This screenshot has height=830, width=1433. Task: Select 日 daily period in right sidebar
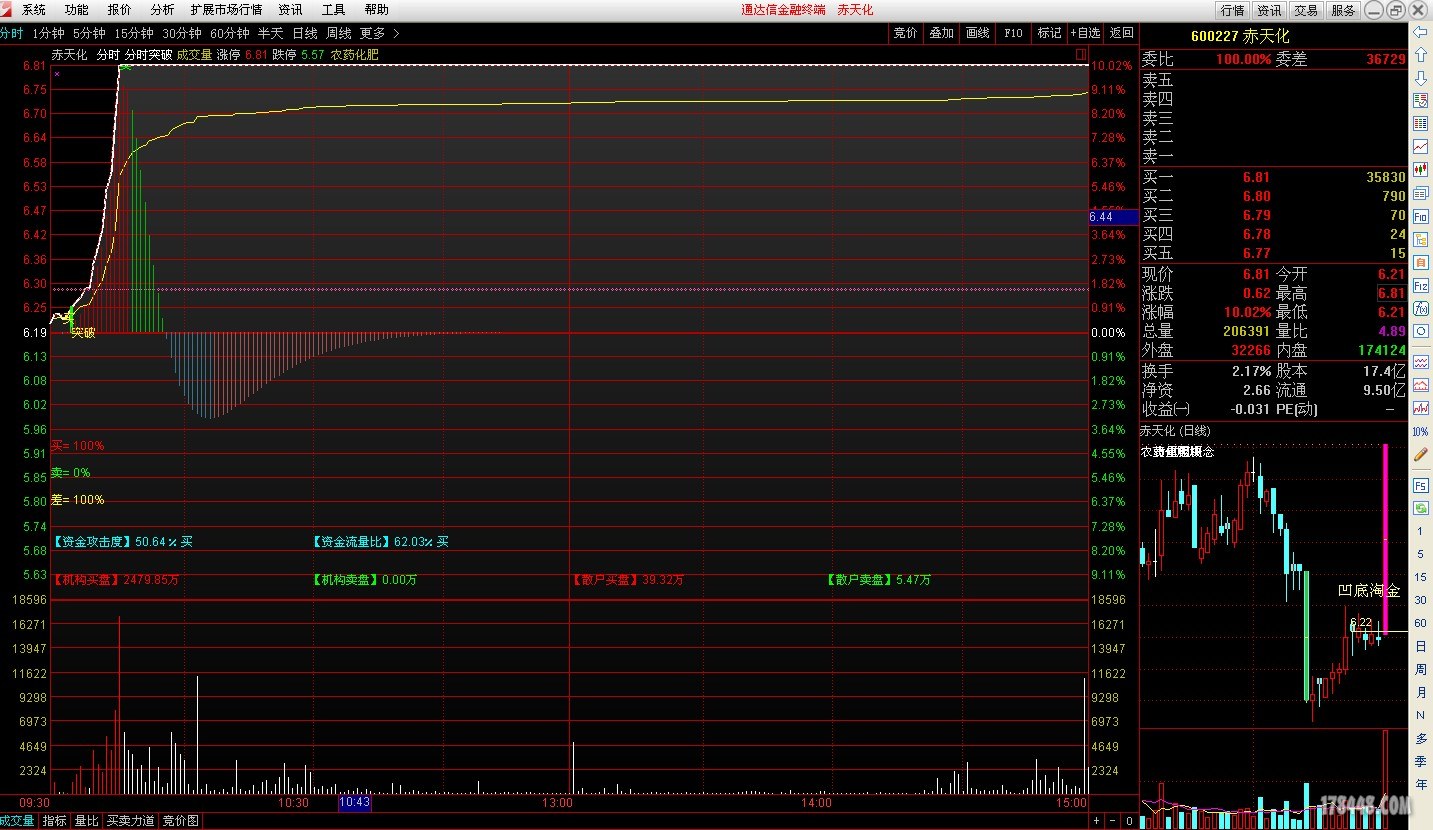1420,646
